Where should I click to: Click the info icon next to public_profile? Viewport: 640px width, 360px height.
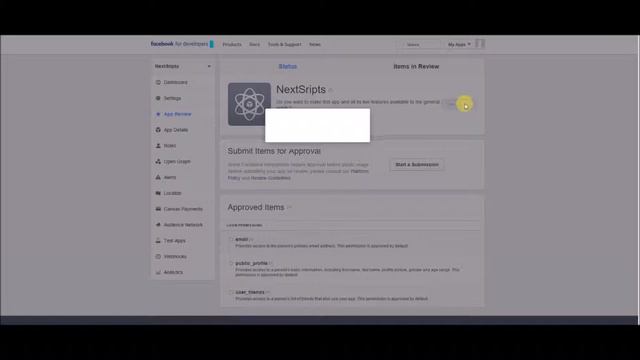tap(271, 263)
